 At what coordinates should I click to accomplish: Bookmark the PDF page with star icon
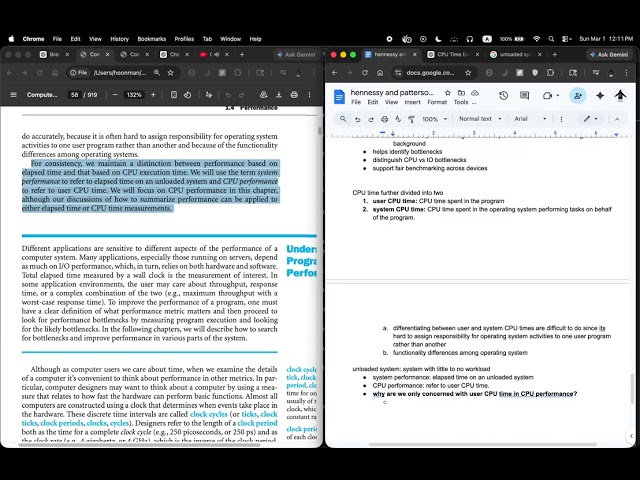pos(171,73)
